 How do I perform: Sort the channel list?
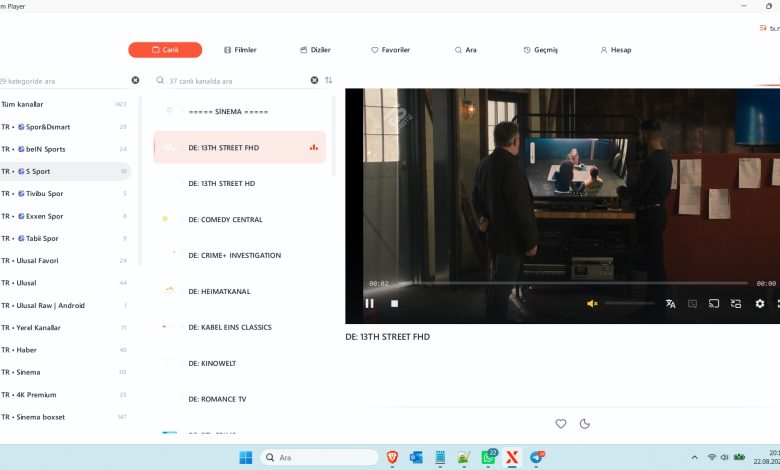[329, 80]
